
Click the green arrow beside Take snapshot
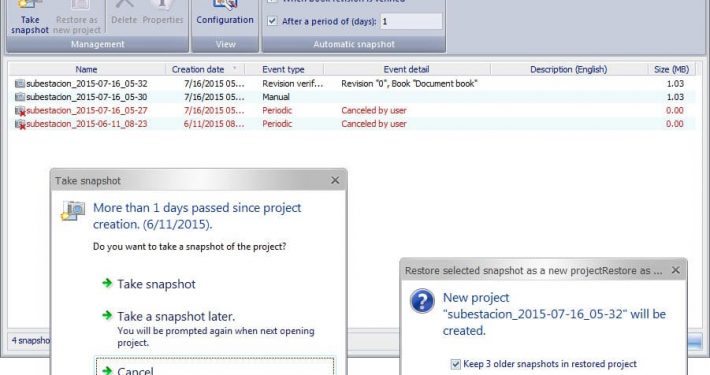pyautogui.click(x=107, y=283)
